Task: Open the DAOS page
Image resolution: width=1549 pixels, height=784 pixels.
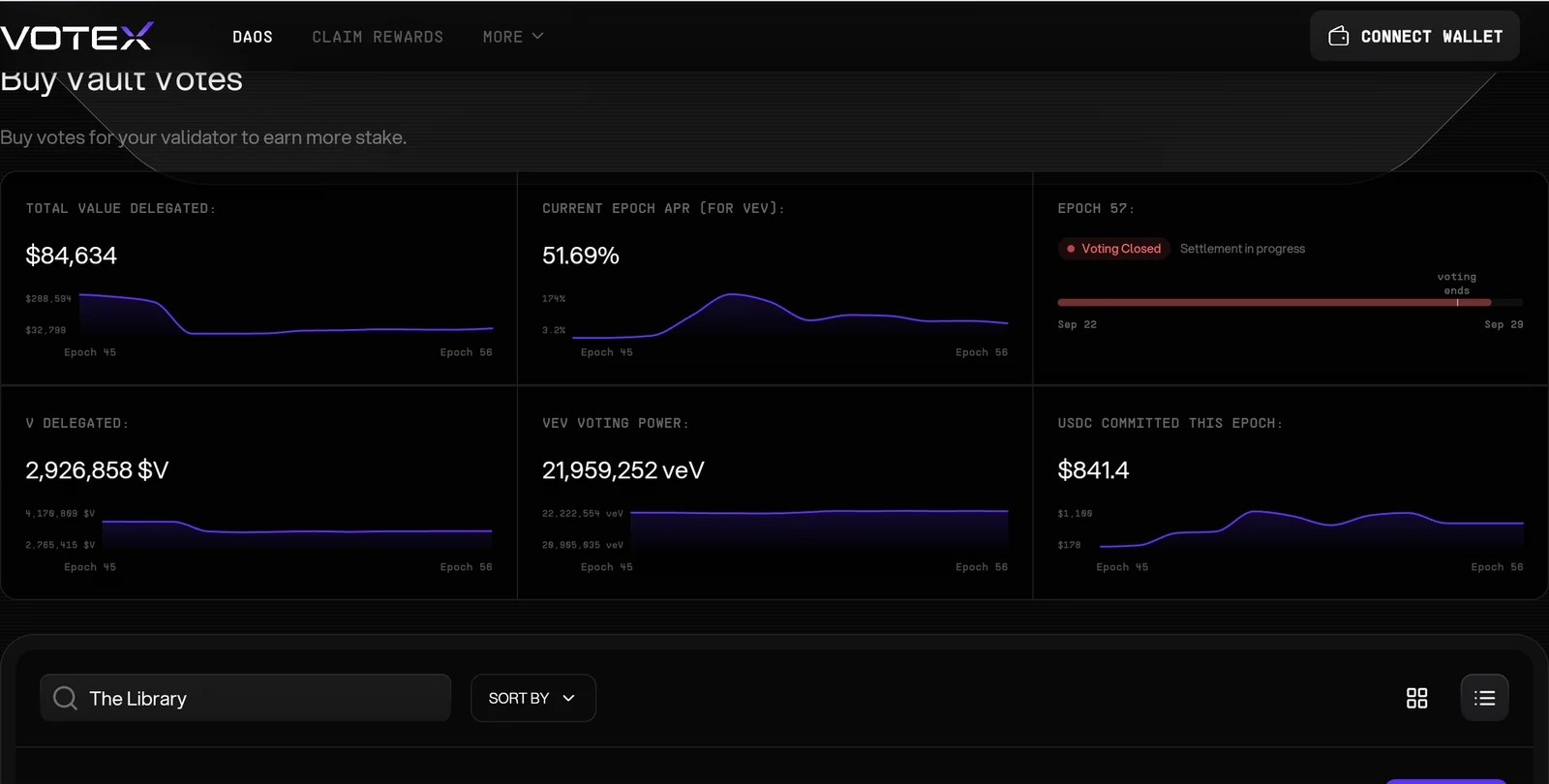Action: tap(253, 37)
